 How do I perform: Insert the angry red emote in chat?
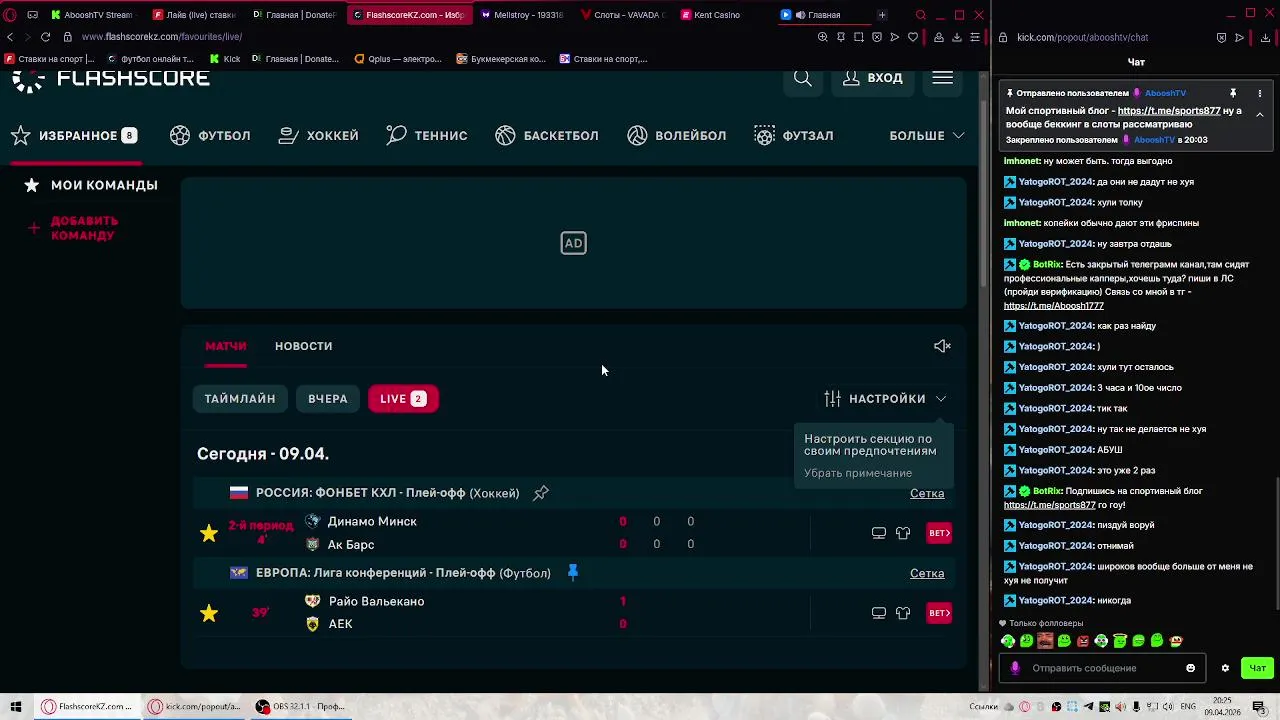click(1083, 641)
